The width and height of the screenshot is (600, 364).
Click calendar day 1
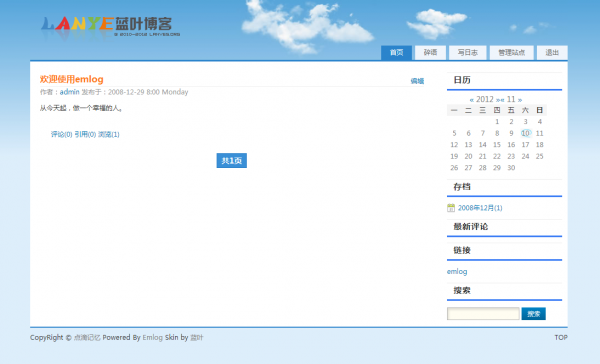click(497, 122)
